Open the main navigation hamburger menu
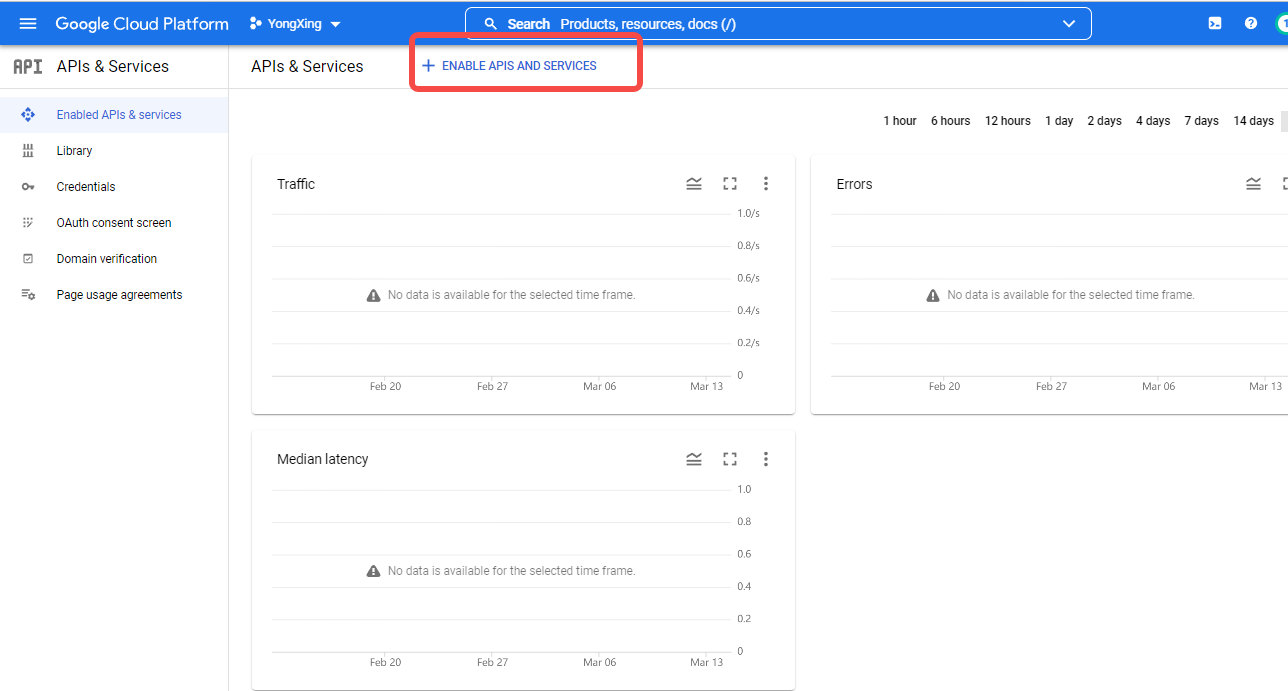The width and height of the screenshot is (1288, 691). [28, 23]
